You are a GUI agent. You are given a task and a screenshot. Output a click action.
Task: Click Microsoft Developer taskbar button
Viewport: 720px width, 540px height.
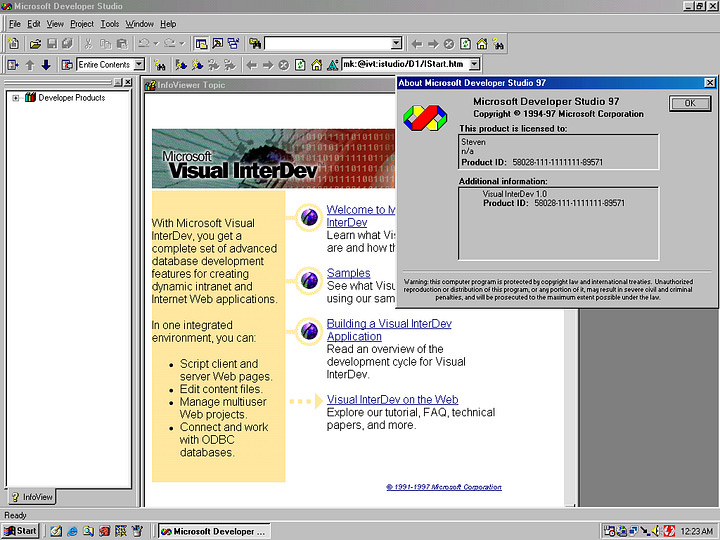(x=214, y=531)
